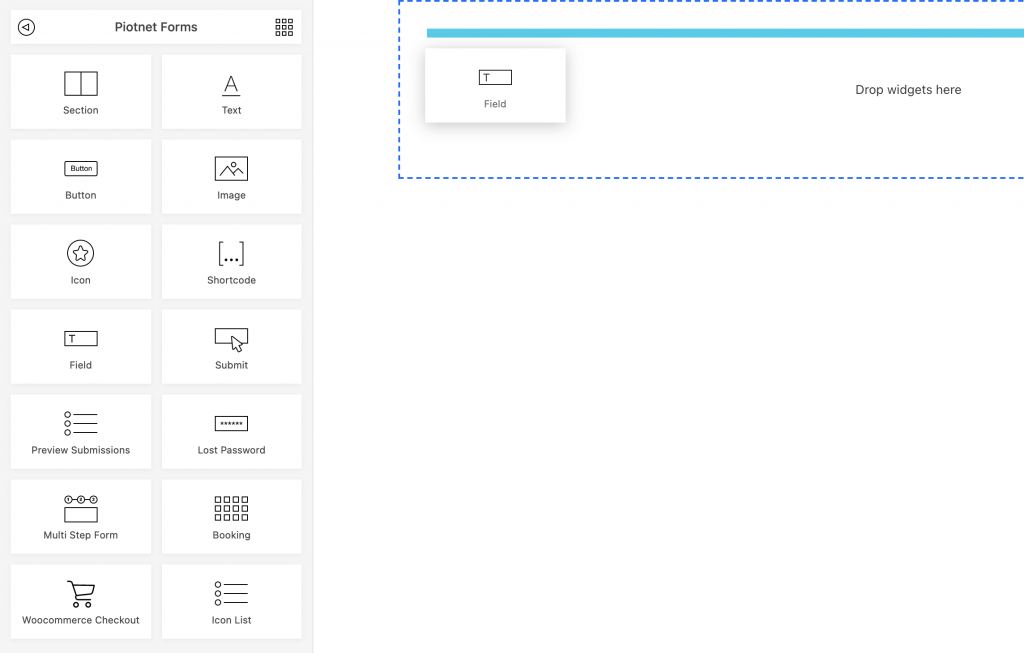
Task: Select the Section widget
Action: (x=81, y=91)
